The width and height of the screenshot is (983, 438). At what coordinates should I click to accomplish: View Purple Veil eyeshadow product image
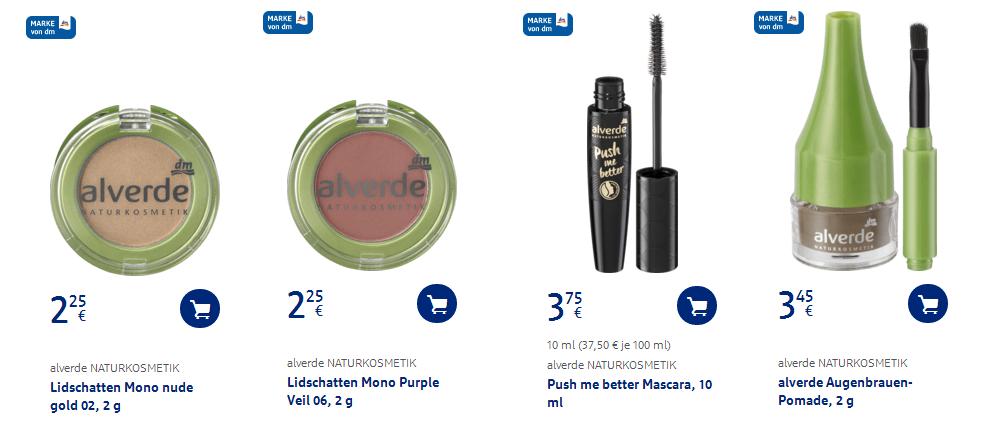[372, 185]
